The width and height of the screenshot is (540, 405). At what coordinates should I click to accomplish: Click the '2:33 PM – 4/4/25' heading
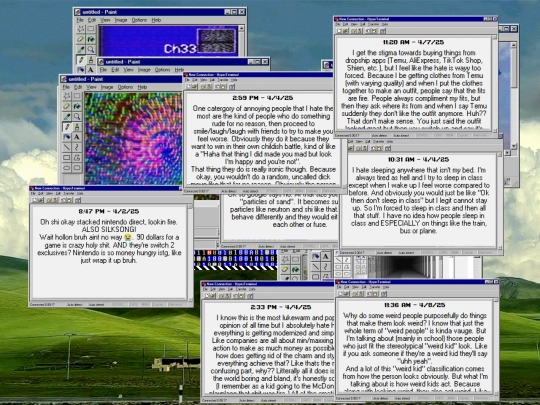pos(281,307)
